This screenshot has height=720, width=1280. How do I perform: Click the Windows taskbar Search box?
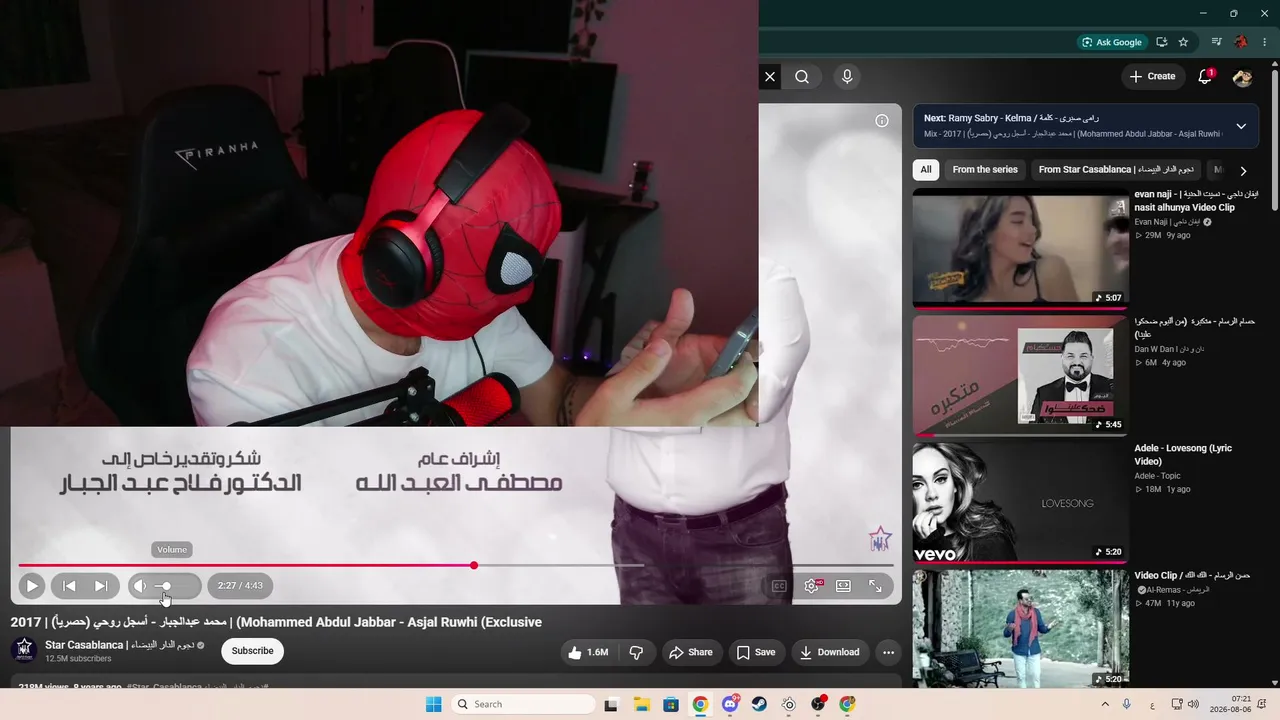tap(524, 704)
